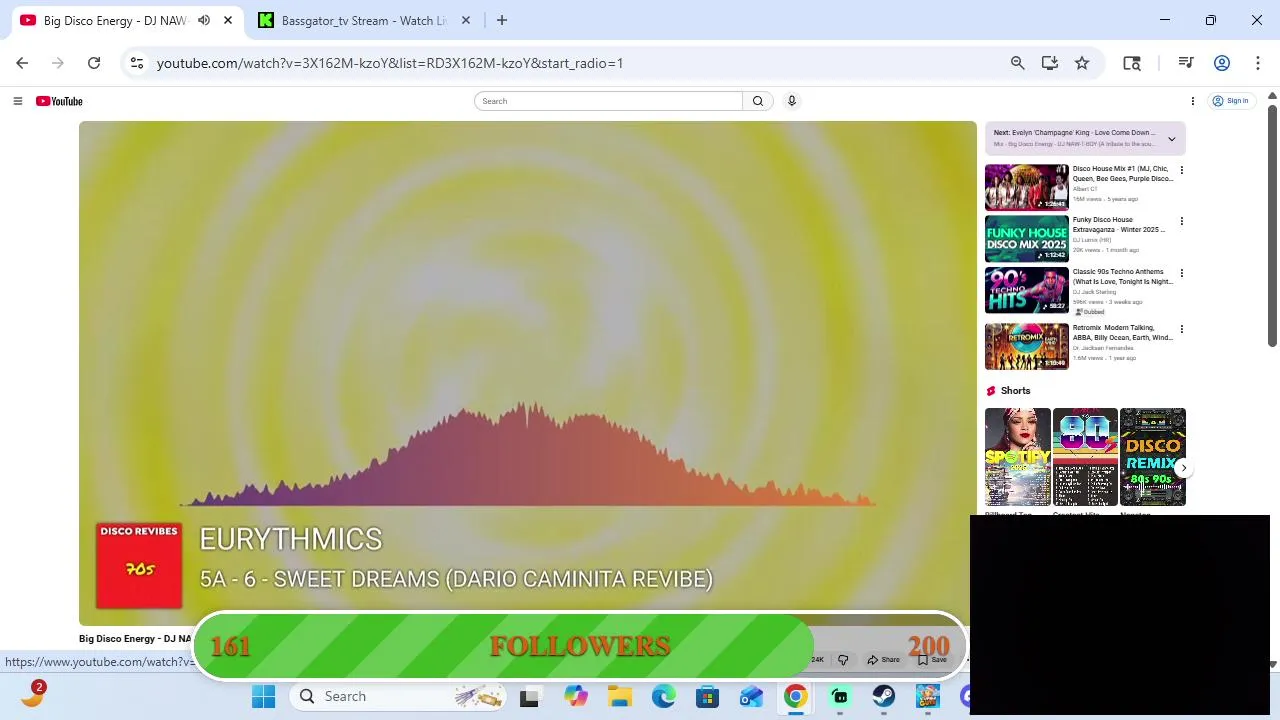Reload the current page
1280x720 pixels.
coord(94,63)
